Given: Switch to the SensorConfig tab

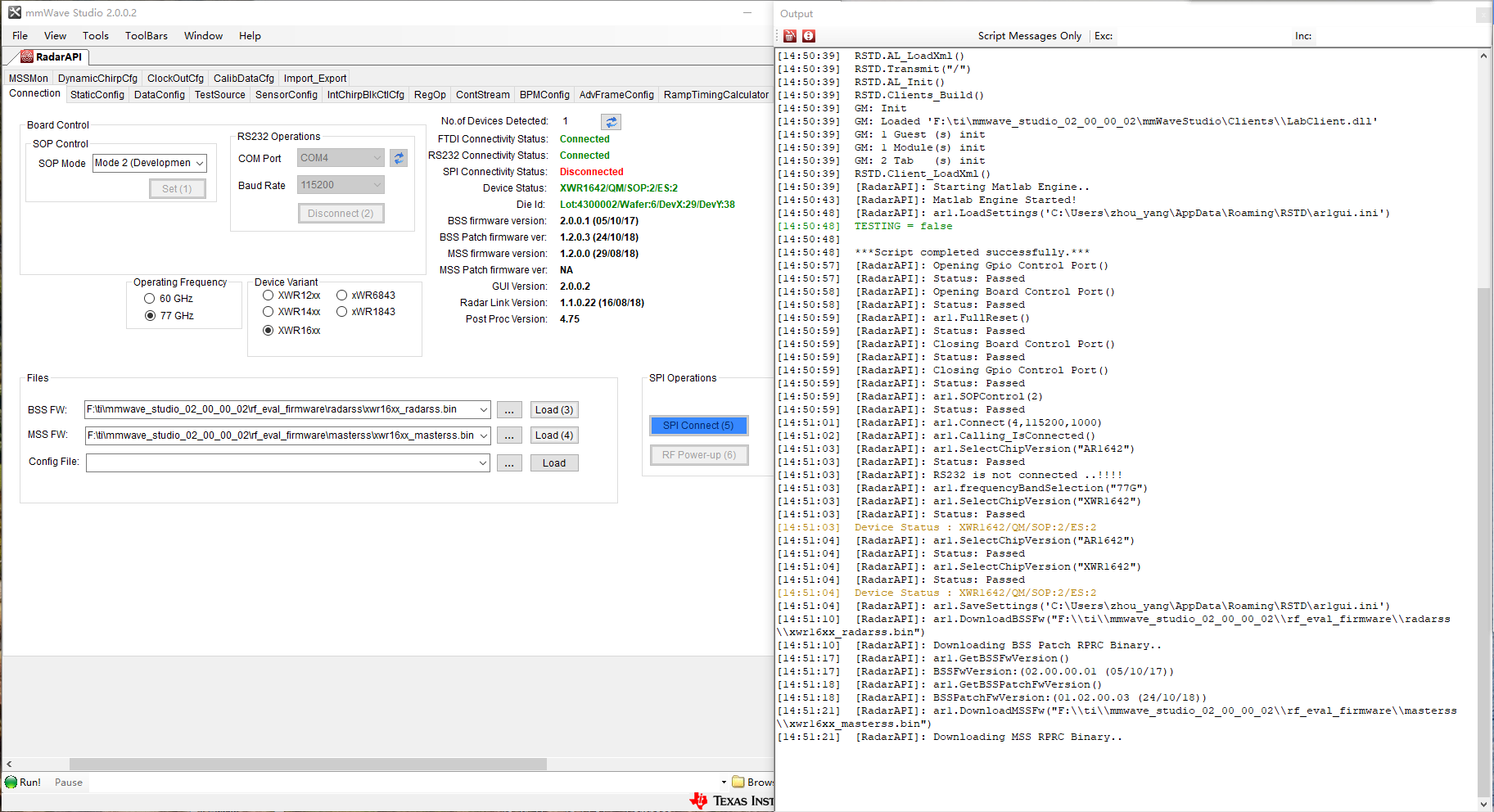Looking at the screenshot, I should 287,95.
